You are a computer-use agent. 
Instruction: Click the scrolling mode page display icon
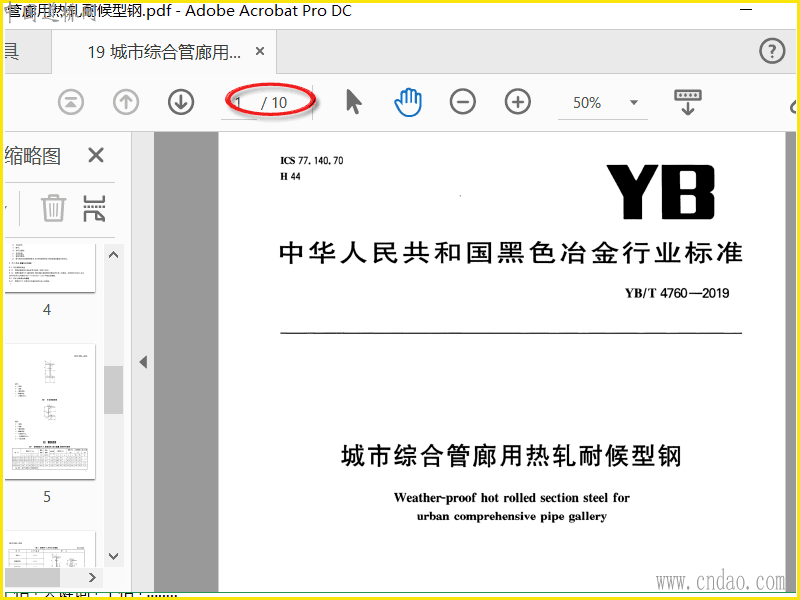pyautogui.click(x=688, y=102)
